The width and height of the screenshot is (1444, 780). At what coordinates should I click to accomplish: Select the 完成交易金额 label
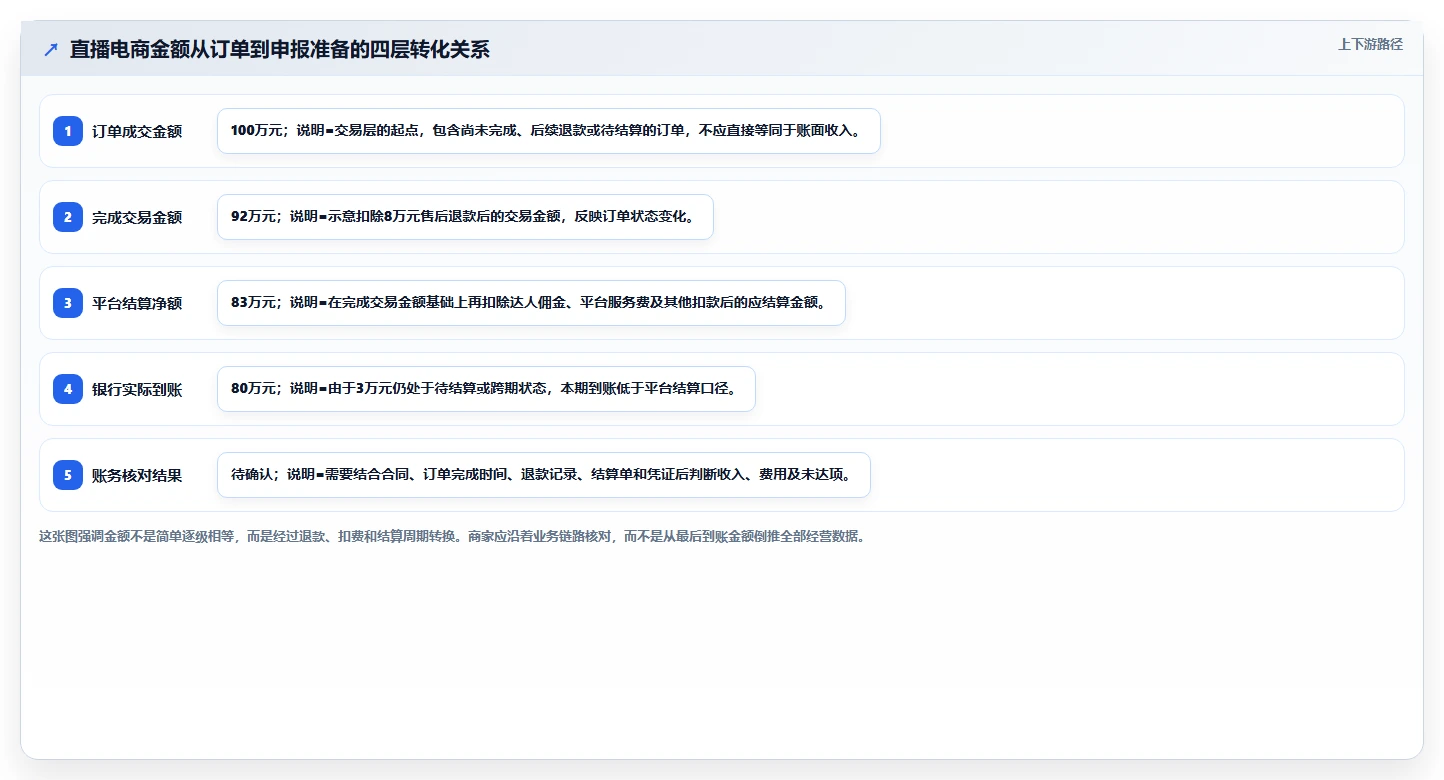pos(137,217)
